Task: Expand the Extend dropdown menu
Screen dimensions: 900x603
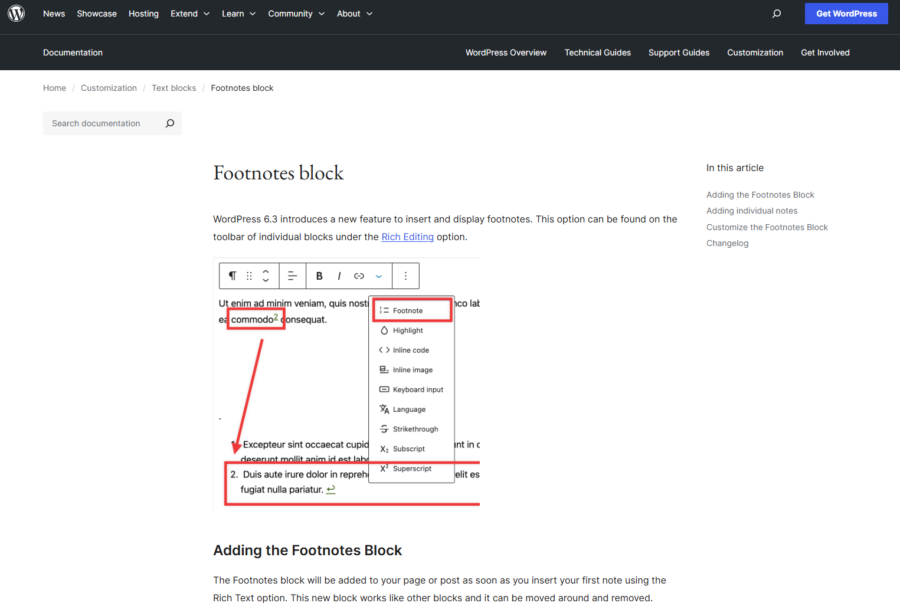Action: (x=190, y=14)
